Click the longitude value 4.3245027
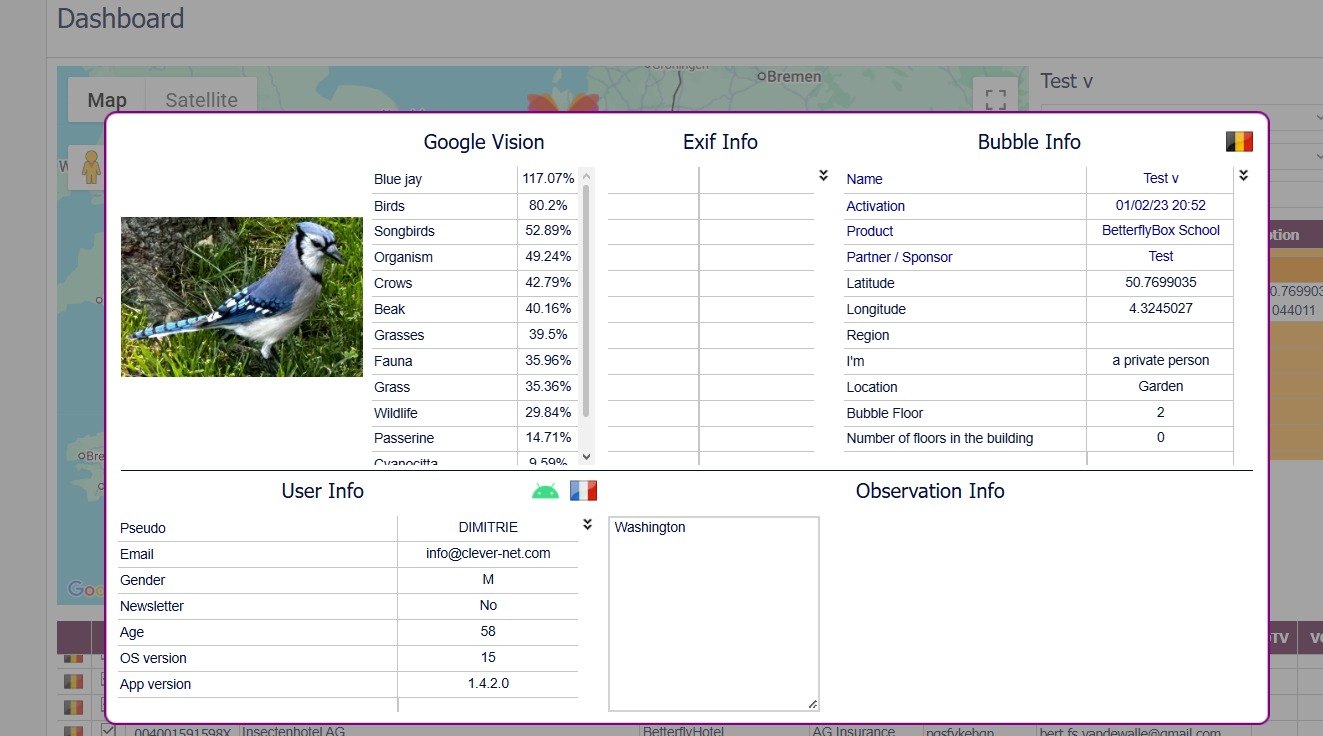The height and width of the screenshot is (736, 1323). pyautogui.click(x=1161, y=308)
